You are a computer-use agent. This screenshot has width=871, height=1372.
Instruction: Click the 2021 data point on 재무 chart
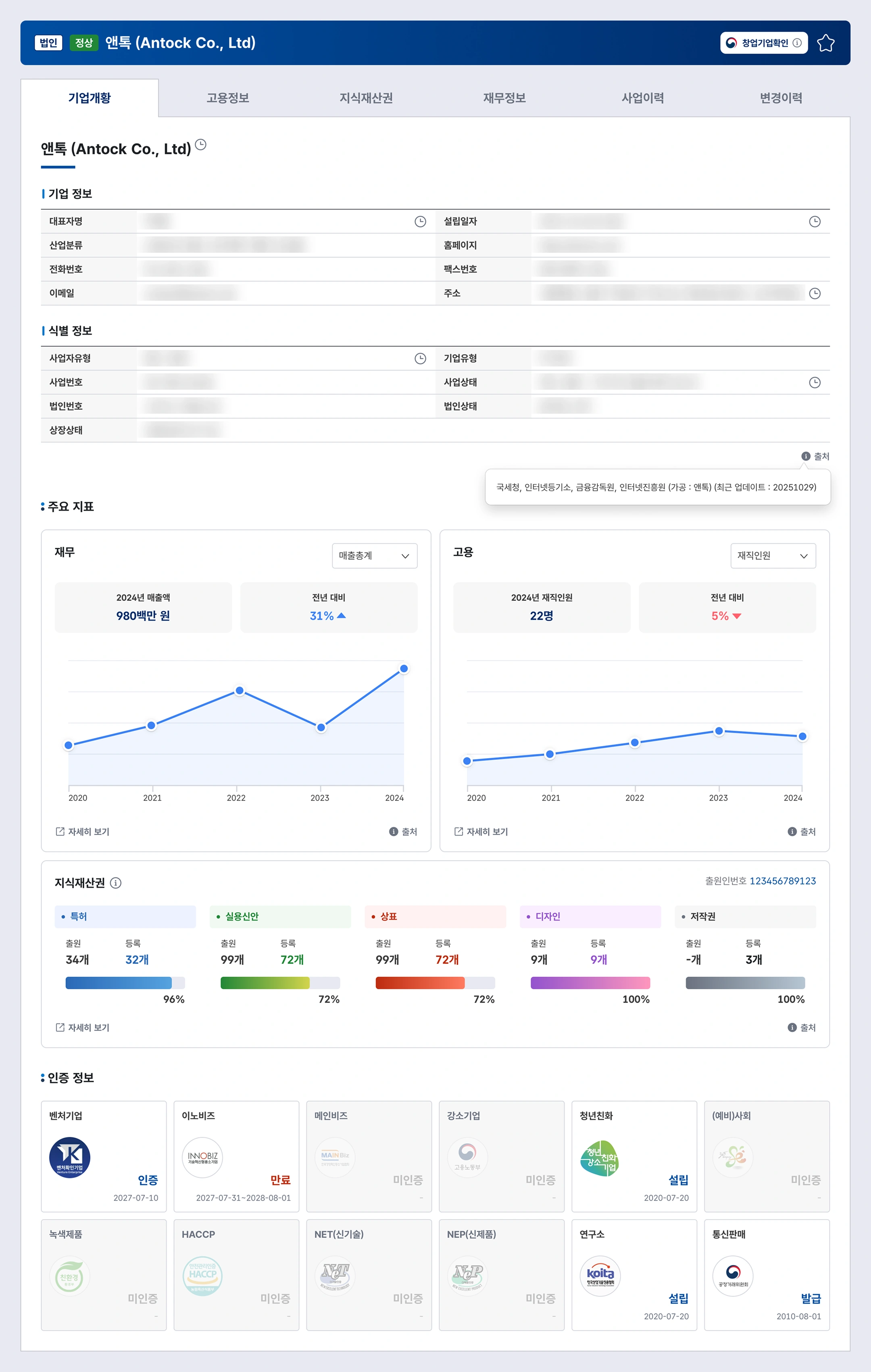pyautogui.click(x=151, y=725)
